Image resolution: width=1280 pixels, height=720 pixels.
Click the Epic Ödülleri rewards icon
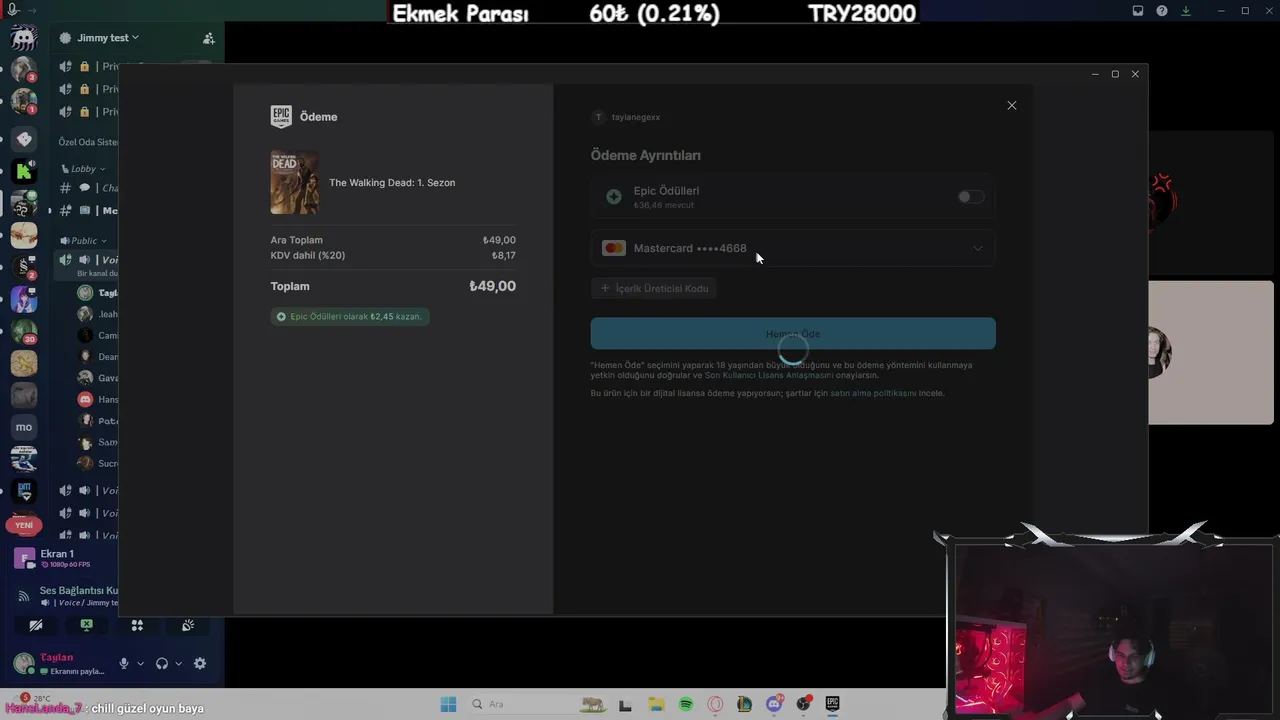coord(613,197)
